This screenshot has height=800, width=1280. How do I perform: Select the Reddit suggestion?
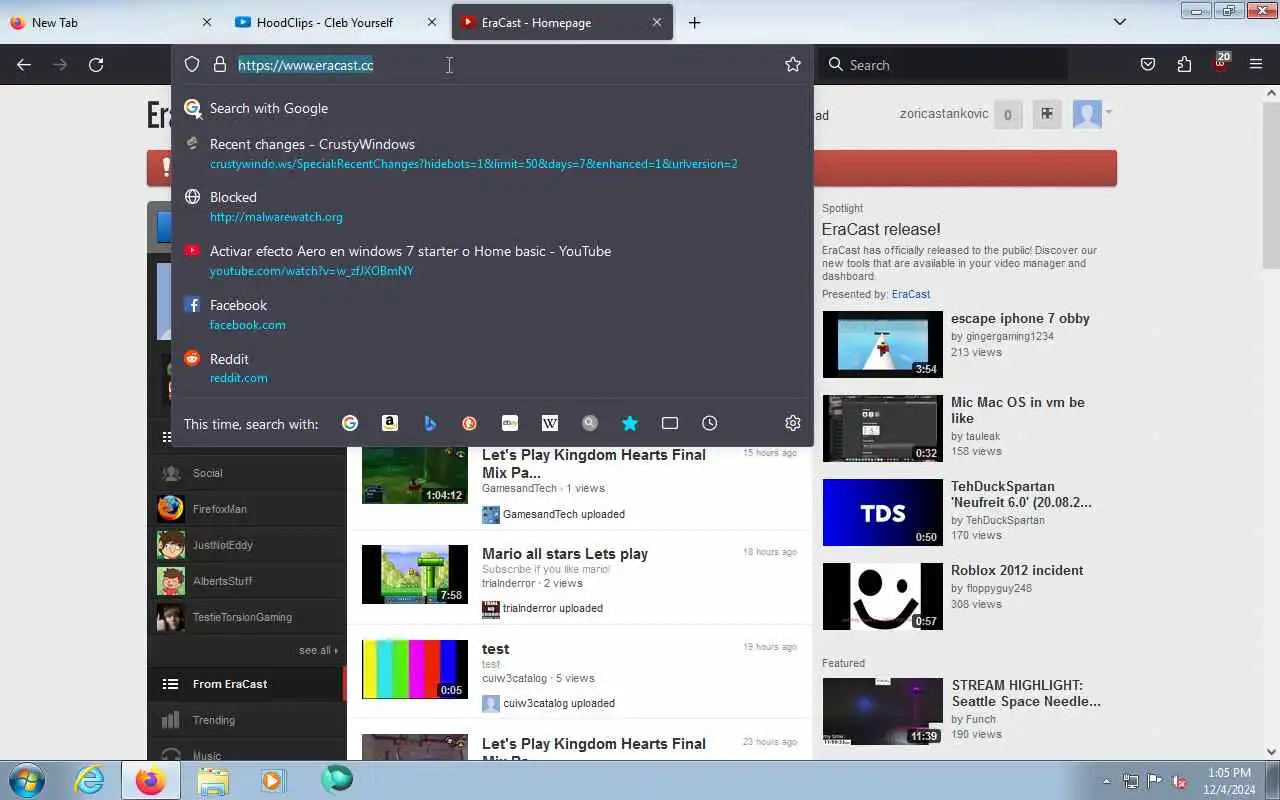(x=492, y=368)
